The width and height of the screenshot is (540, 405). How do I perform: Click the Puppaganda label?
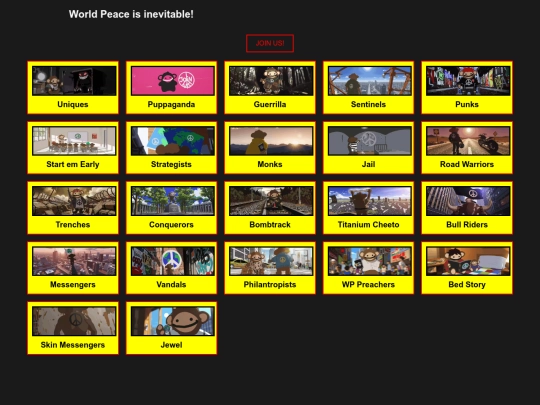tap(171, 104)
